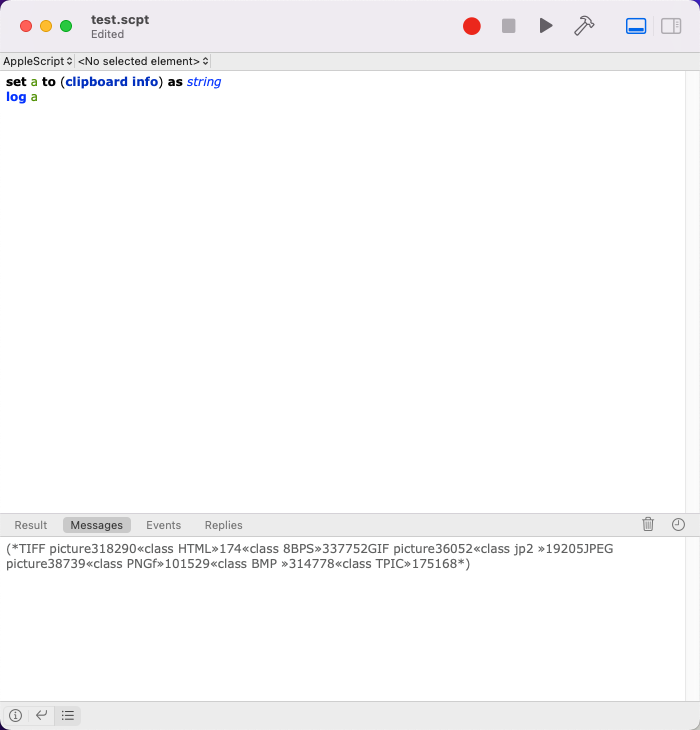This screenshot has width=700, height=730.
Task: Switch to the Result tab
Action: (x=31, y=525)
